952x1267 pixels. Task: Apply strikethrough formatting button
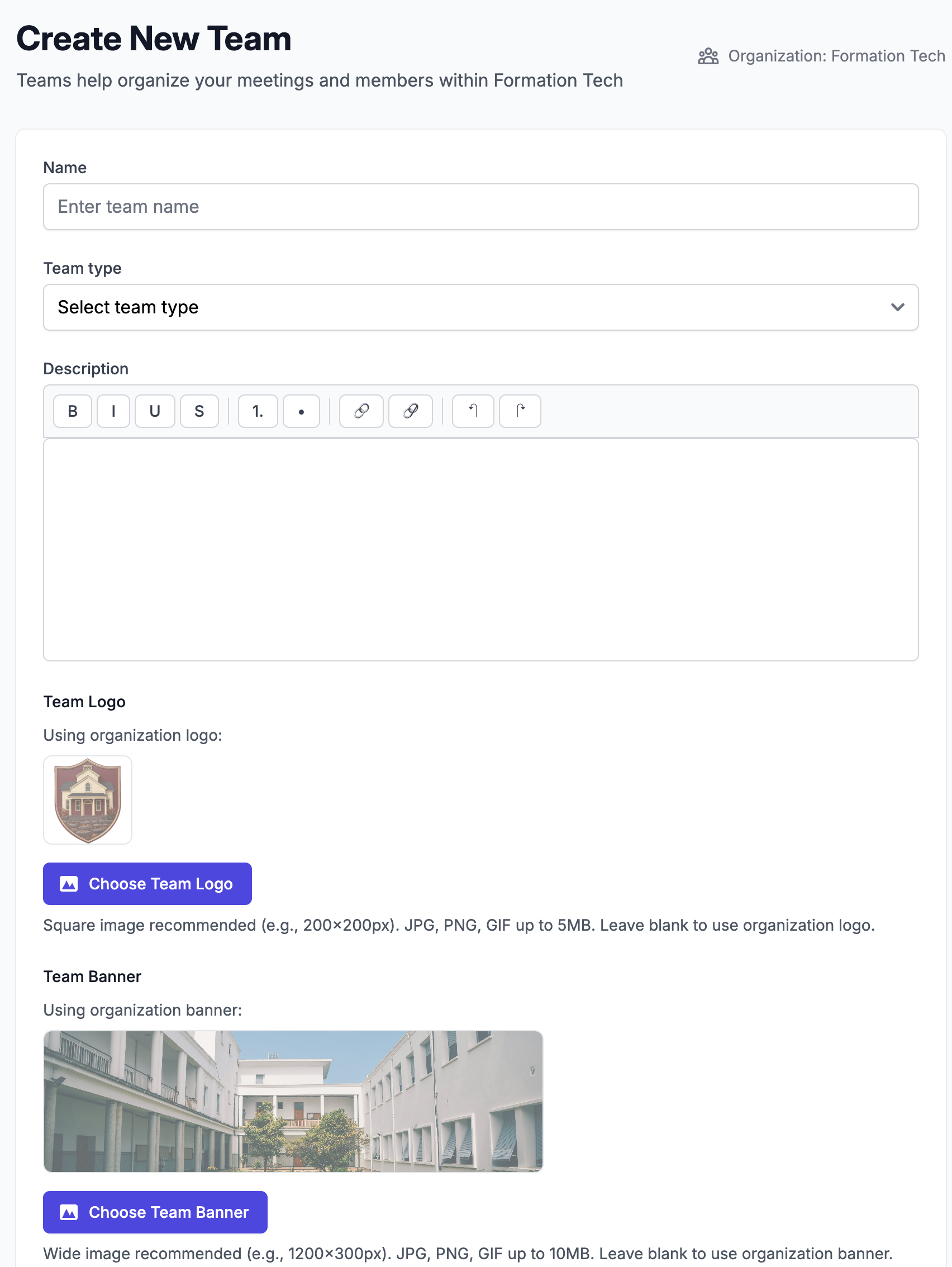pyautogui.click(x=199, y=411)
